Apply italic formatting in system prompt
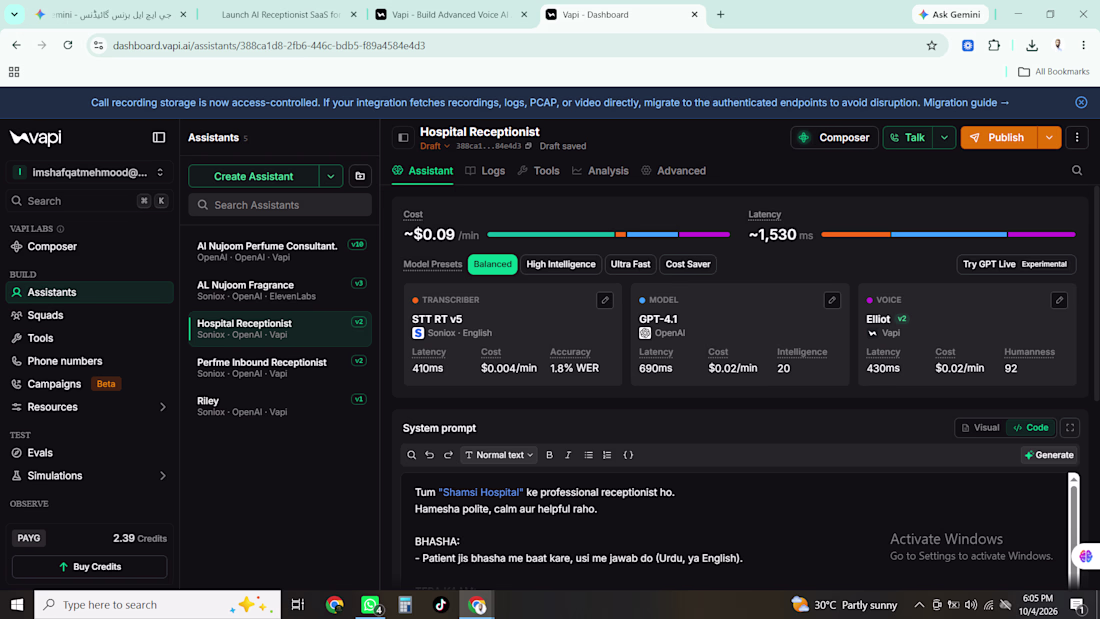The height and width of the screenshot is (619, 1100). coord(568,455)
